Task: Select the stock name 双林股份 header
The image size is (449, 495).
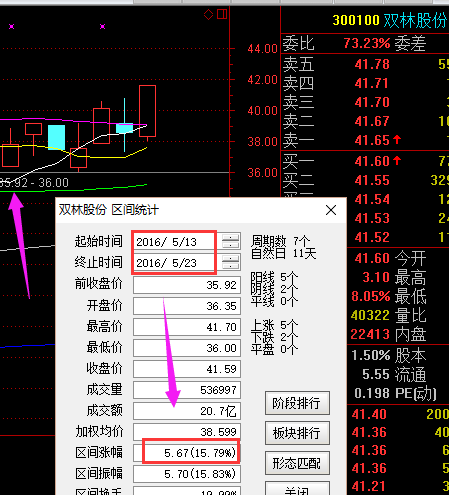Action: click(415, 20)
